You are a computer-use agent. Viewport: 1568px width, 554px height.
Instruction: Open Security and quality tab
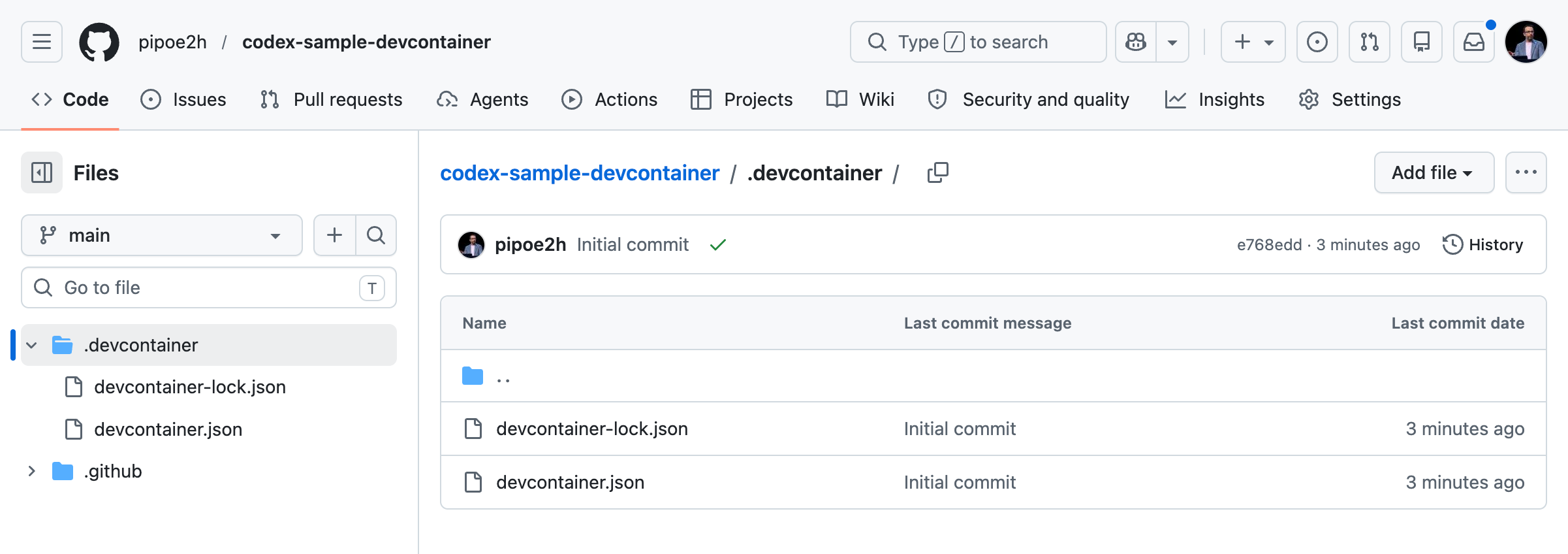1029,99
